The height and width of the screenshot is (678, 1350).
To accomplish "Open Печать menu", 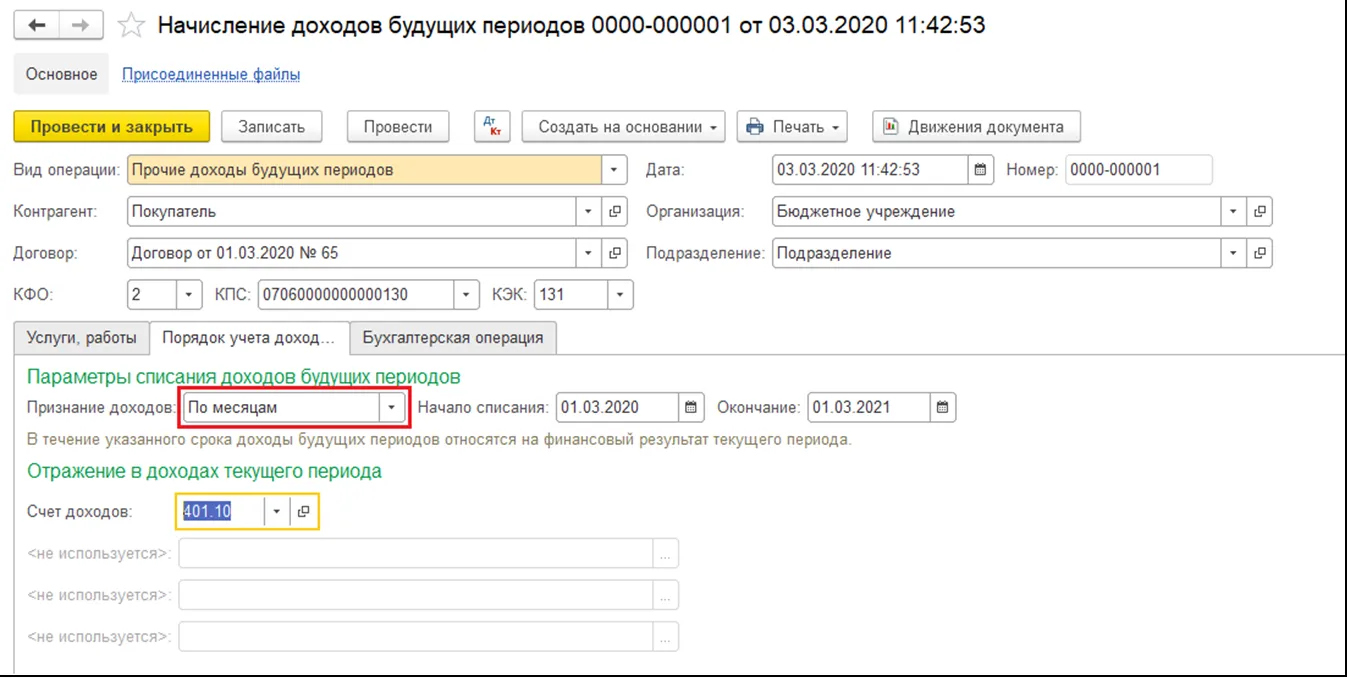I will click(792, 127).
